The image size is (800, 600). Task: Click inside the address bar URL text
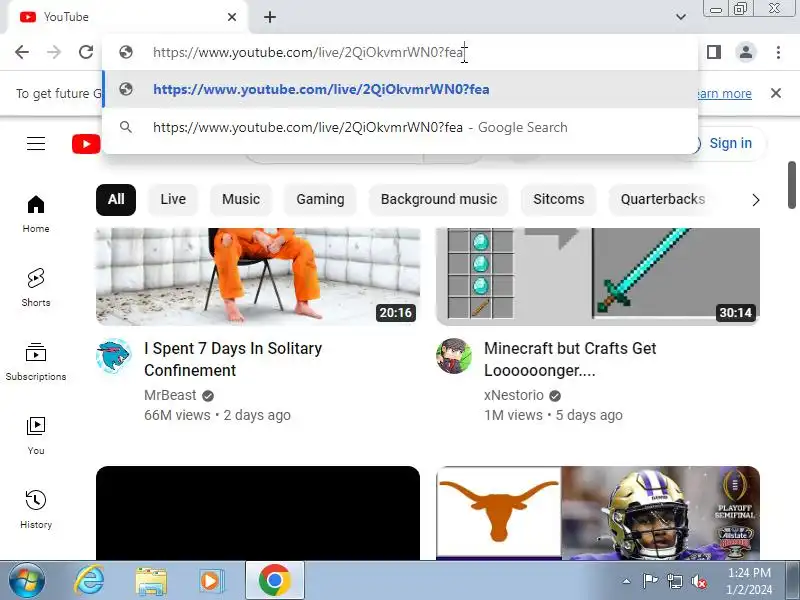[308, 52]
